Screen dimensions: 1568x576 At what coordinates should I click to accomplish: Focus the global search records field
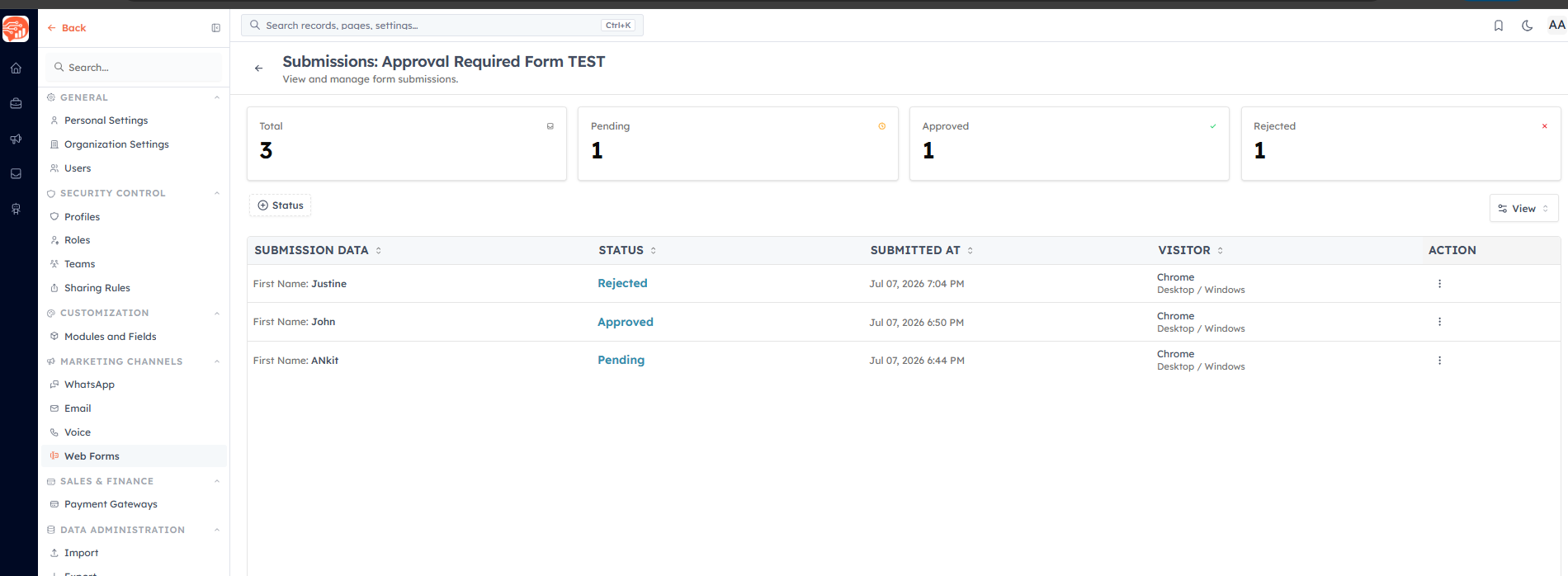point(442,26)
